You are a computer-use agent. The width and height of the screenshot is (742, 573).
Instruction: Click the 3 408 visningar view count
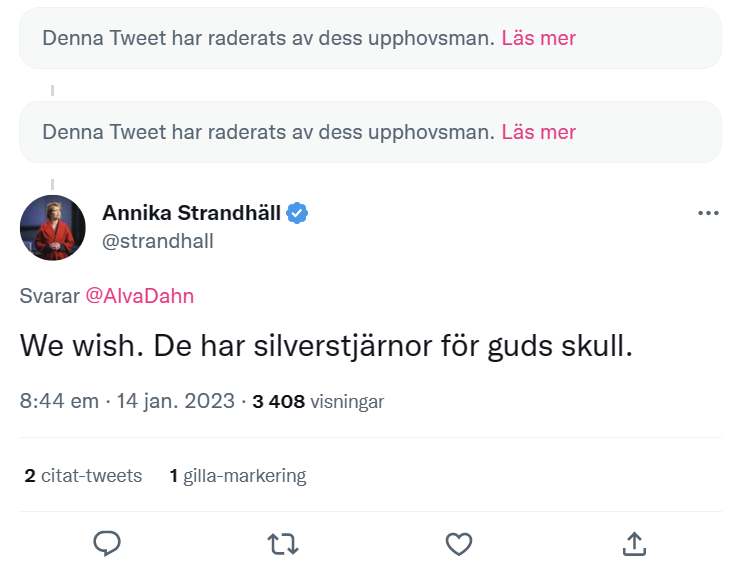pyautogui.click(x=318, y=401)
